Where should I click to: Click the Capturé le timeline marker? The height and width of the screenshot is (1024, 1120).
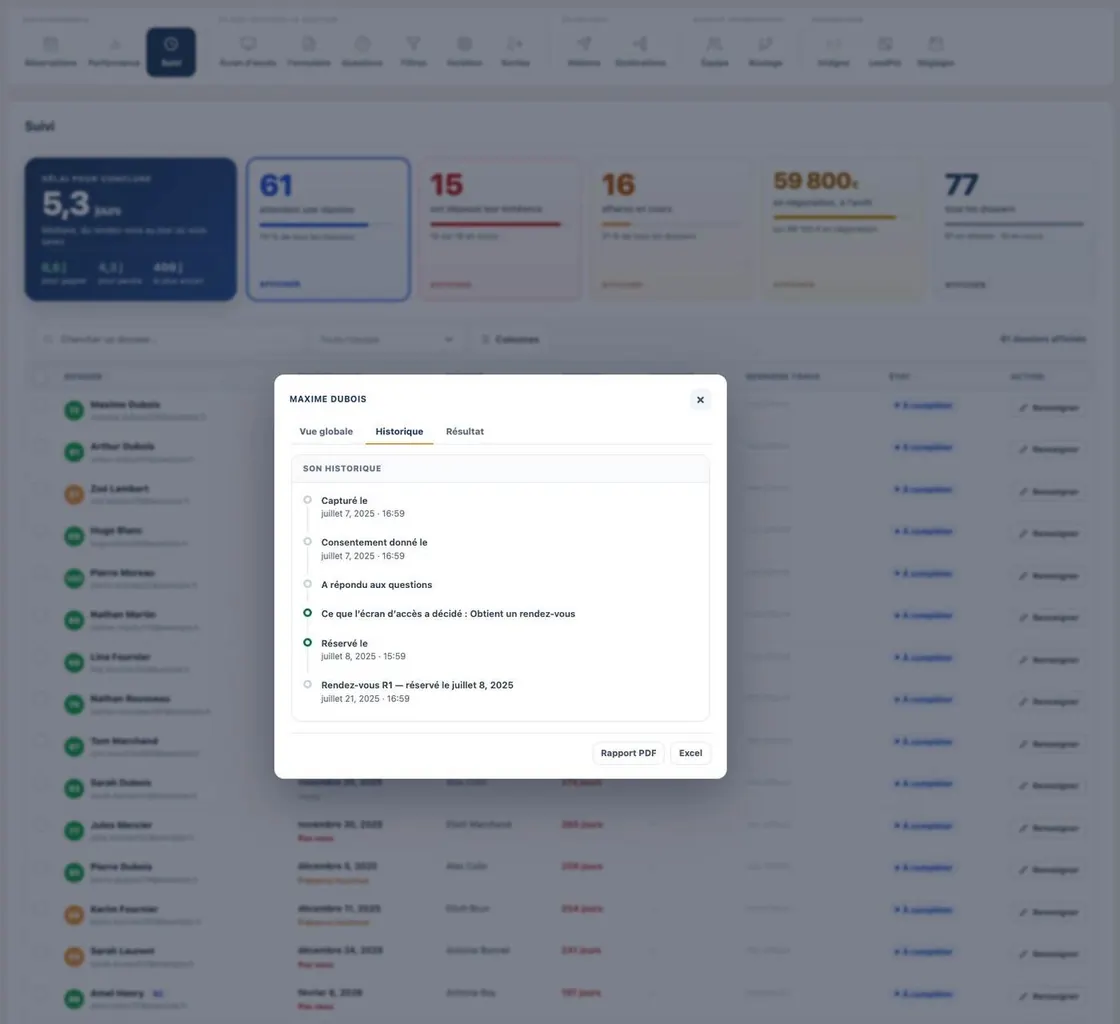pyautogui.click(x=307, y=500)
